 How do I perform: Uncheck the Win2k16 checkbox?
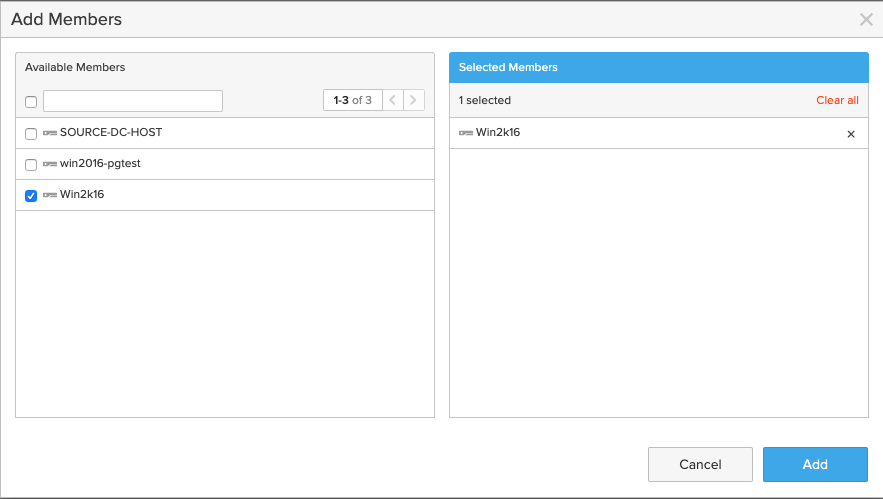[31, 196]
